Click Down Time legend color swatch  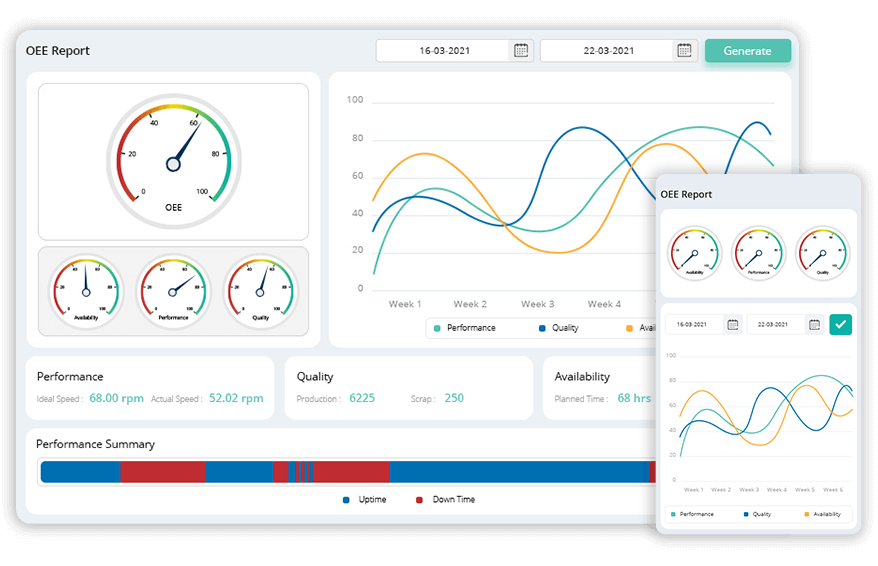click(x=420, y=499)
